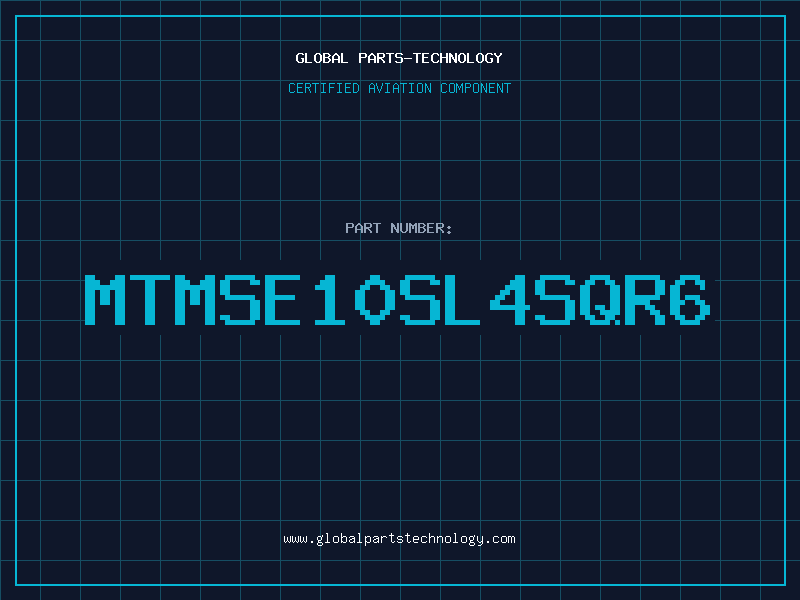Select the word GLOBAL in the header
The width and height of the screenshot is (800, 600).
point(321,58)
